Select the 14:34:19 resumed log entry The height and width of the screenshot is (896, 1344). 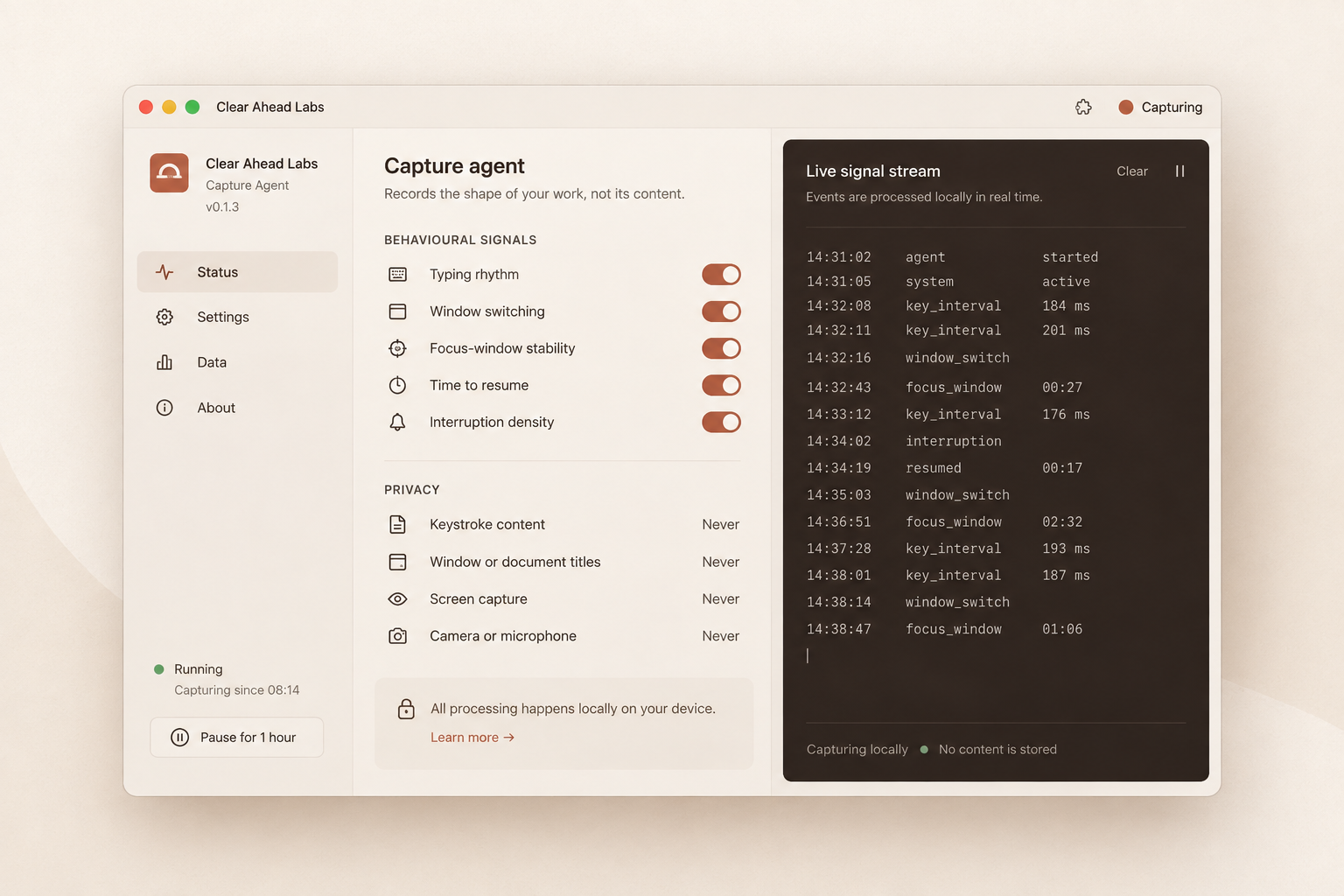tap(945, 468)
